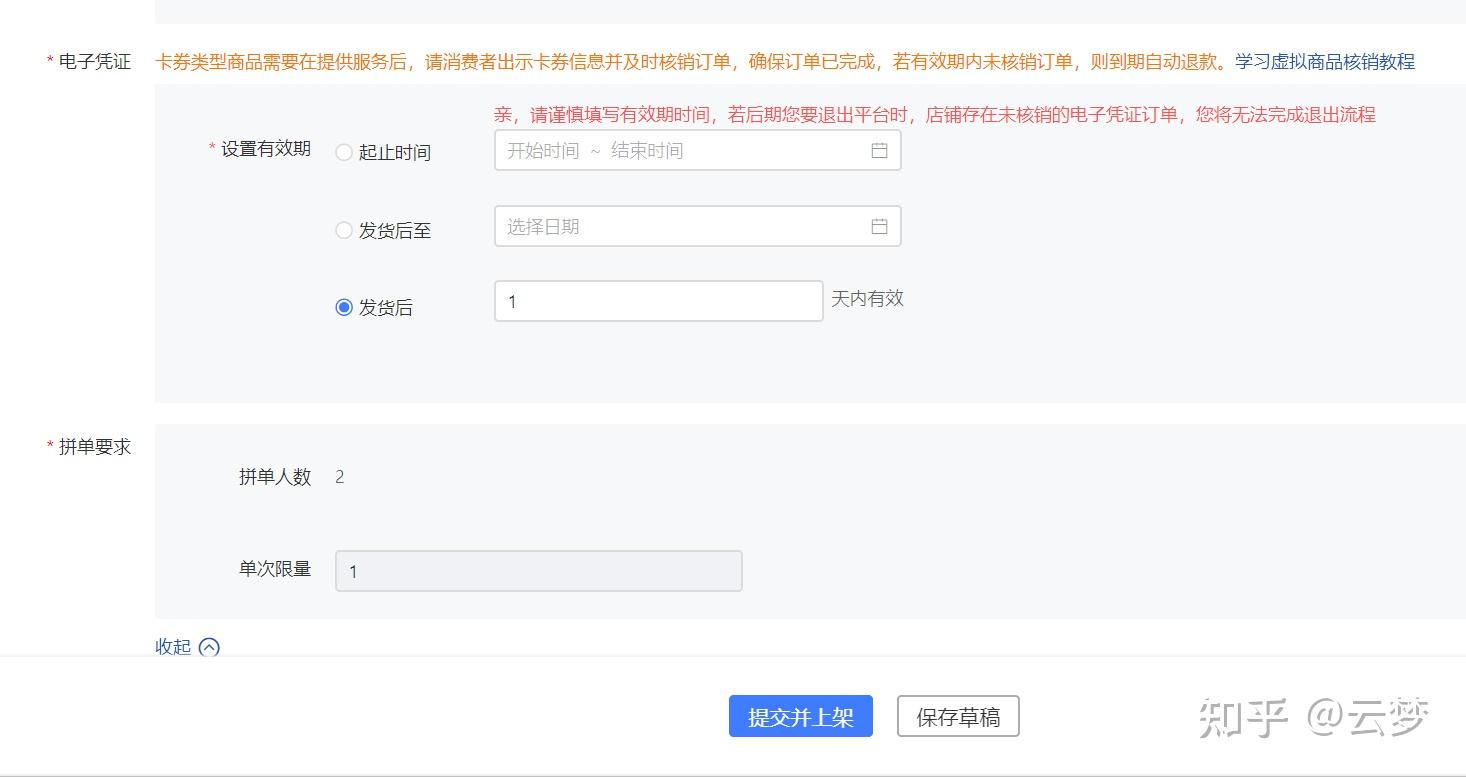This screenshot has height=777, width=1466.
Task: Click the 设置有效期 label
Action: pyautogui.click(x=266, y=149)
